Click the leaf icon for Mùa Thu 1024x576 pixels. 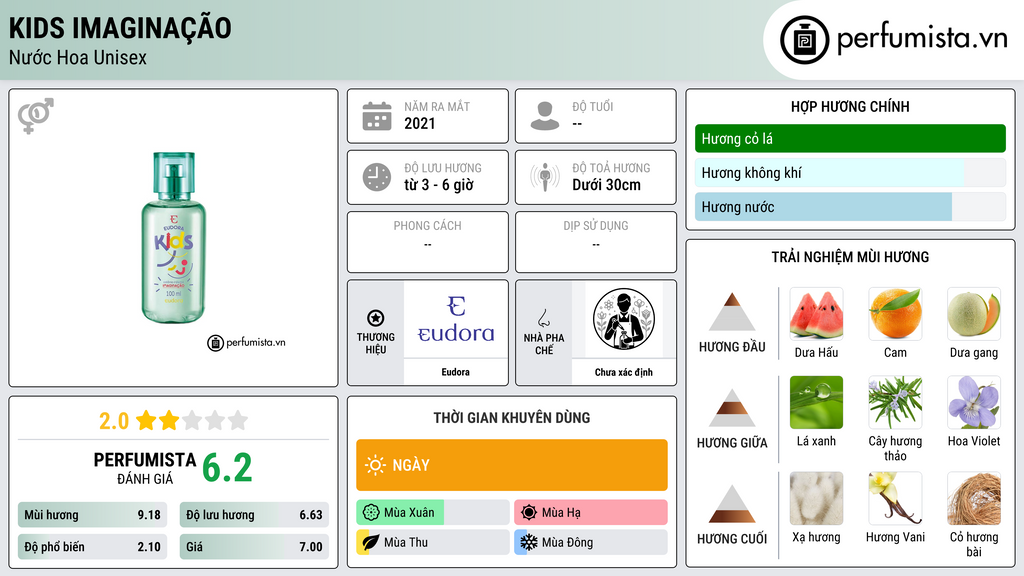click(x=371, y=542)
